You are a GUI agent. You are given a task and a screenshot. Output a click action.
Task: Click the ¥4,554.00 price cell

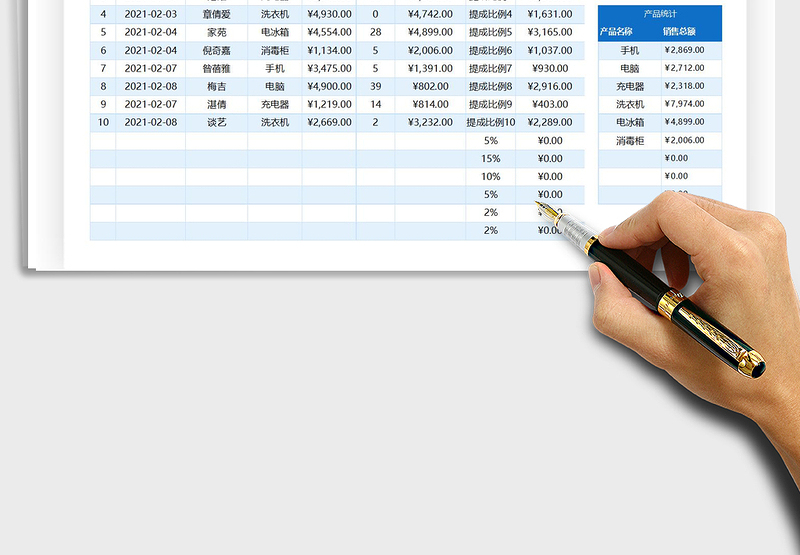tap(329, 32)
